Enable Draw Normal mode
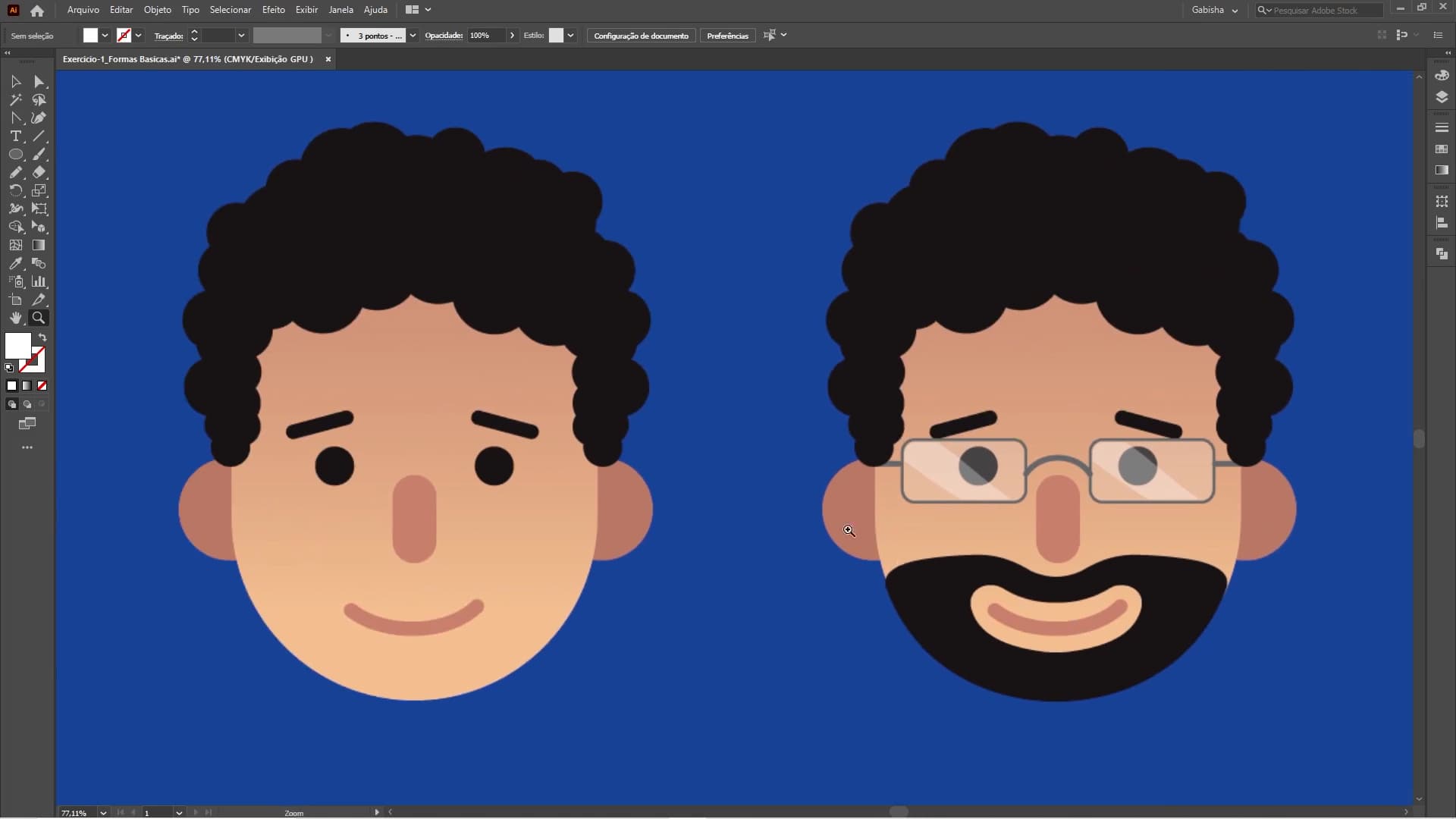Image resolution: width=1456 pixels, height=819 pixels. click(x=11, y=404)
